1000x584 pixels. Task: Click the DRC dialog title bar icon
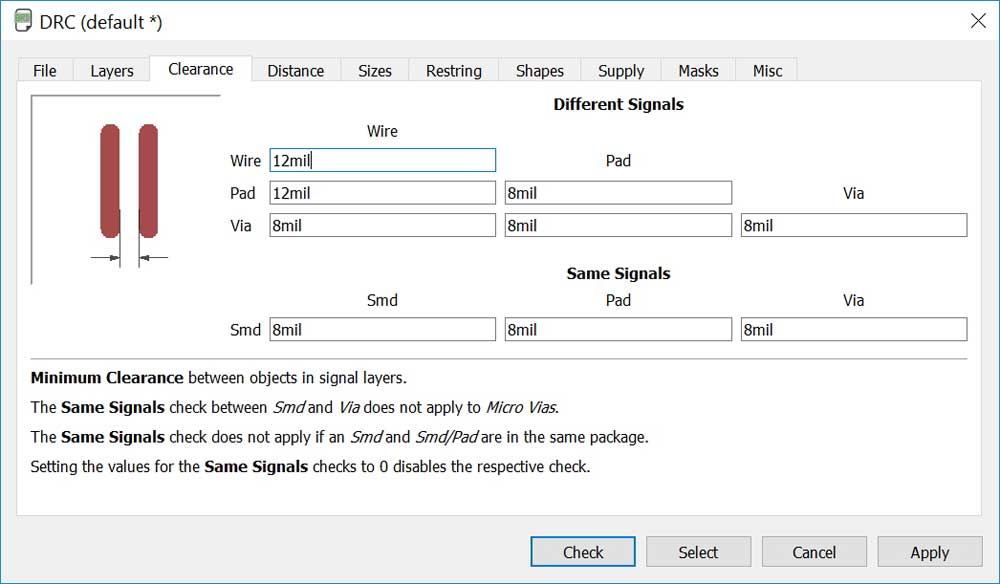coord(23,20)
